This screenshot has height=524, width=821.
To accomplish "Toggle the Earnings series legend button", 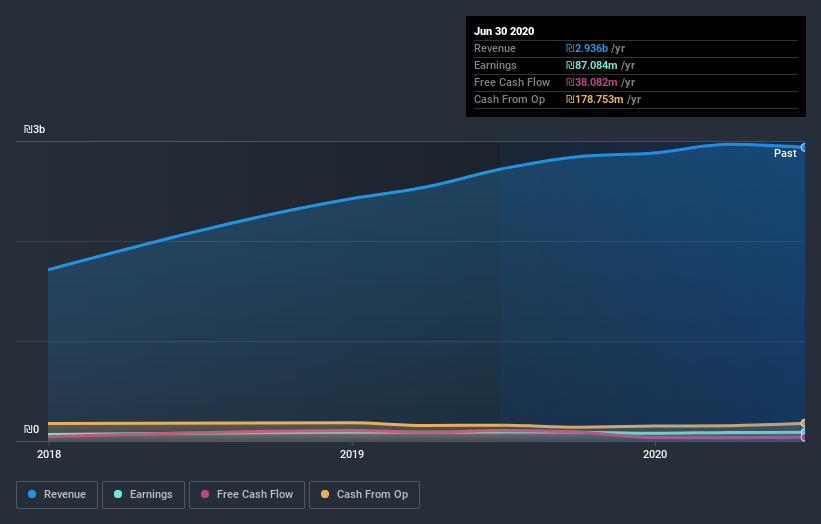I will (143, 495).
